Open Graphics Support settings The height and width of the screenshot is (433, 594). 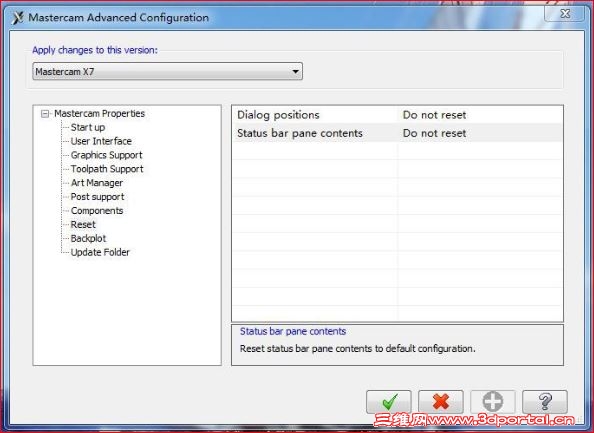106,155
